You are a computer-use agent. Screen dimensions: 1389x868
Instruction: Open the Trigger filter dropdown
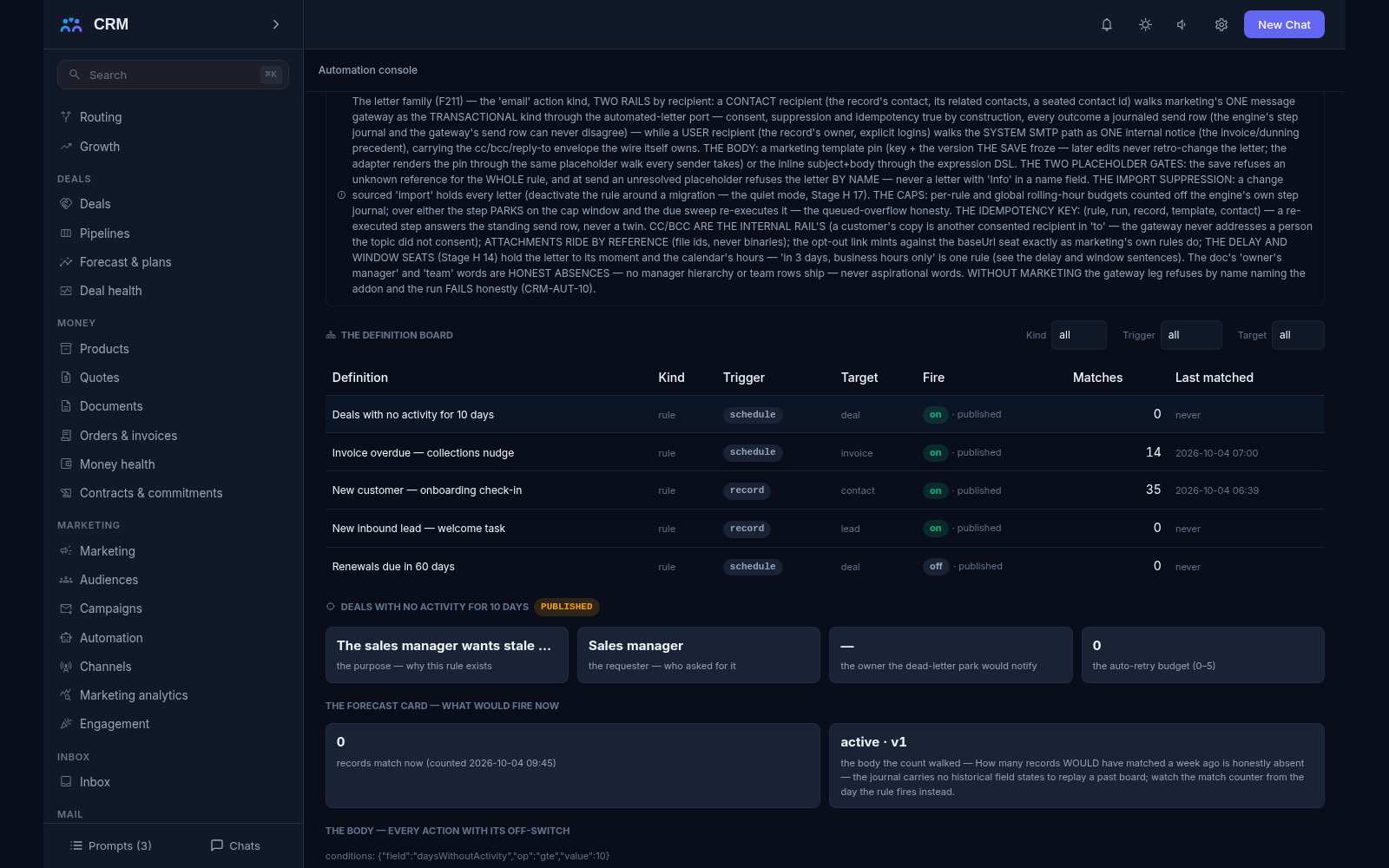pyautogui.click(x=1191, y=335)
